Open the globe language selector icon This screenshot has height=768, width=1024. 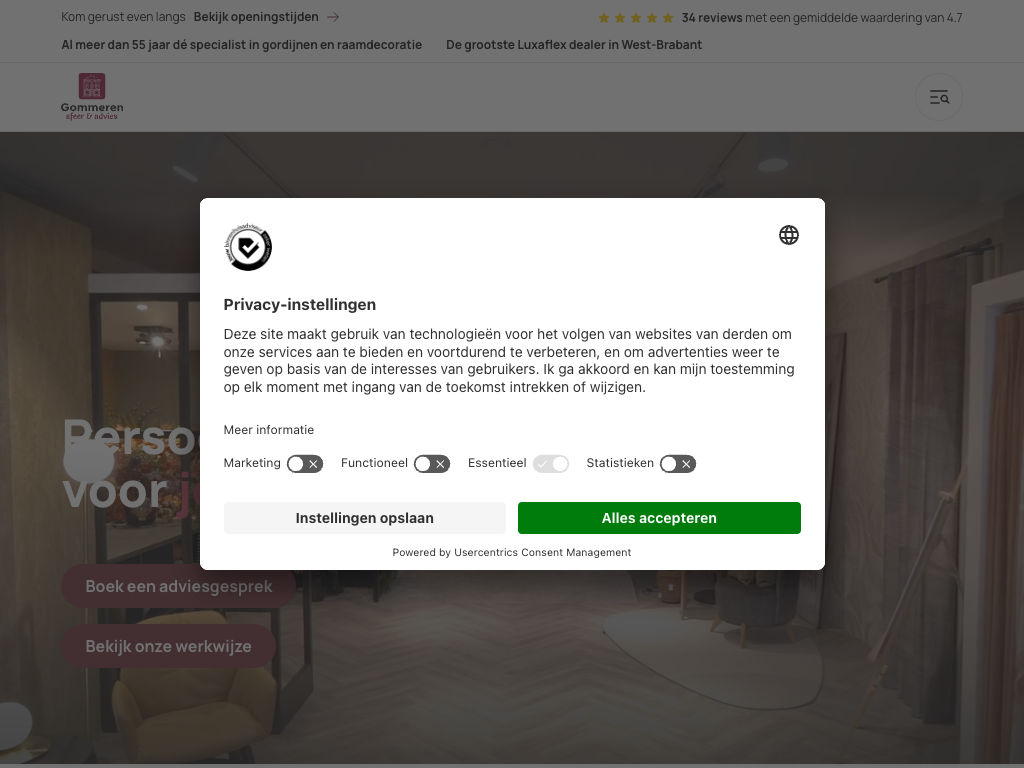(789, 235)
